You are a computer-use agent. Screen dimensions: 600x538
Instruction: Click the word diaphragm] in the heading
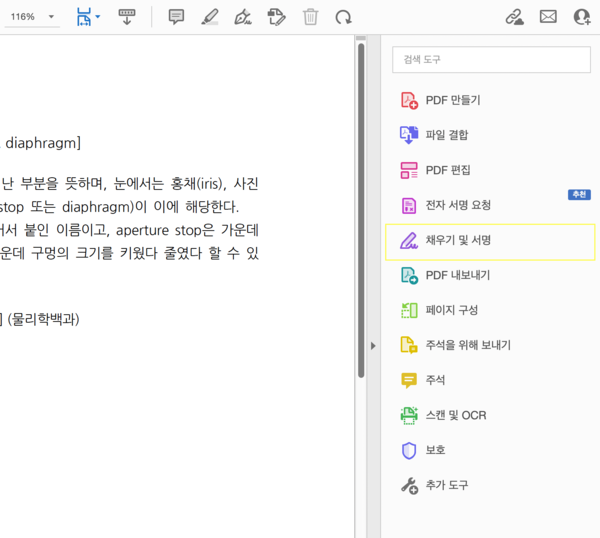coord(43,143)
